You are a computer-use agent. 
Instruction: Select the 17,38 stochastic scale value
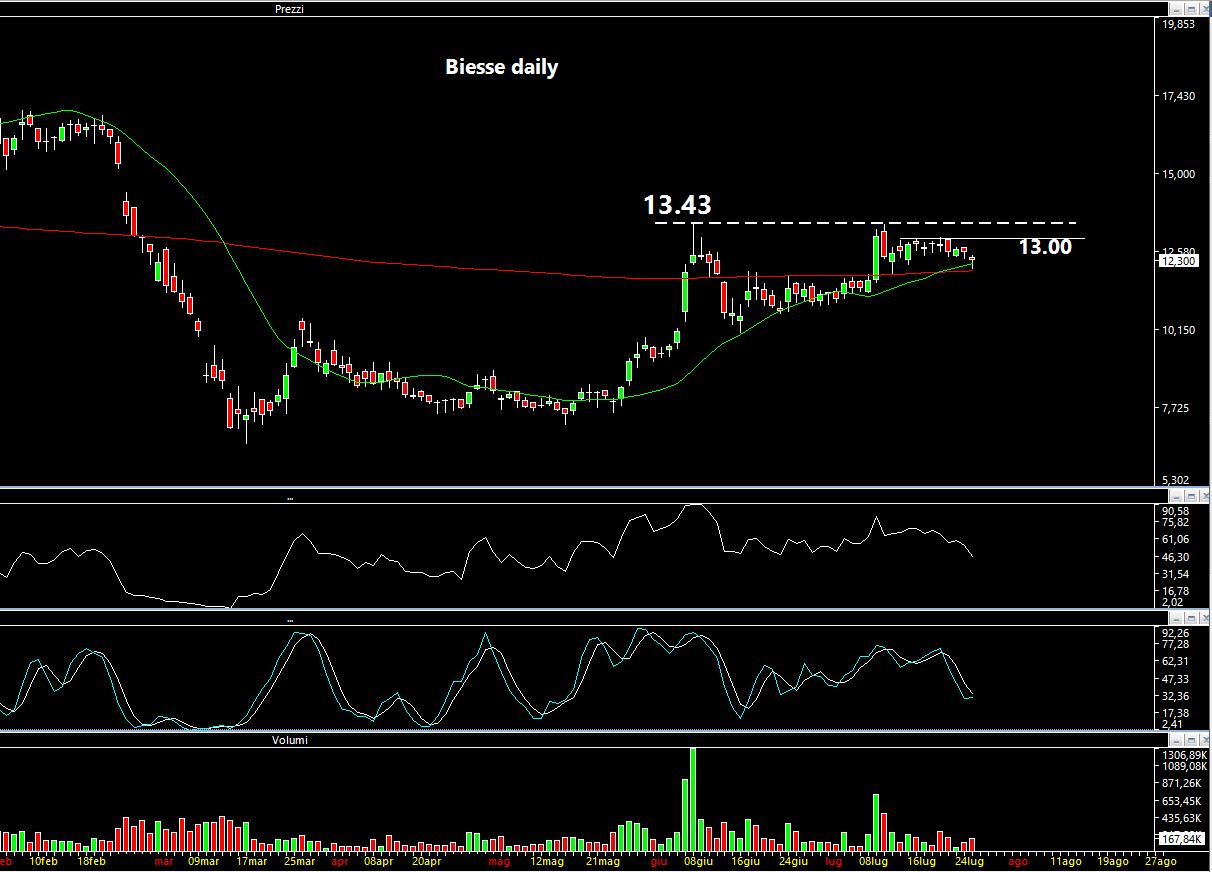(x=1175, y=713)
